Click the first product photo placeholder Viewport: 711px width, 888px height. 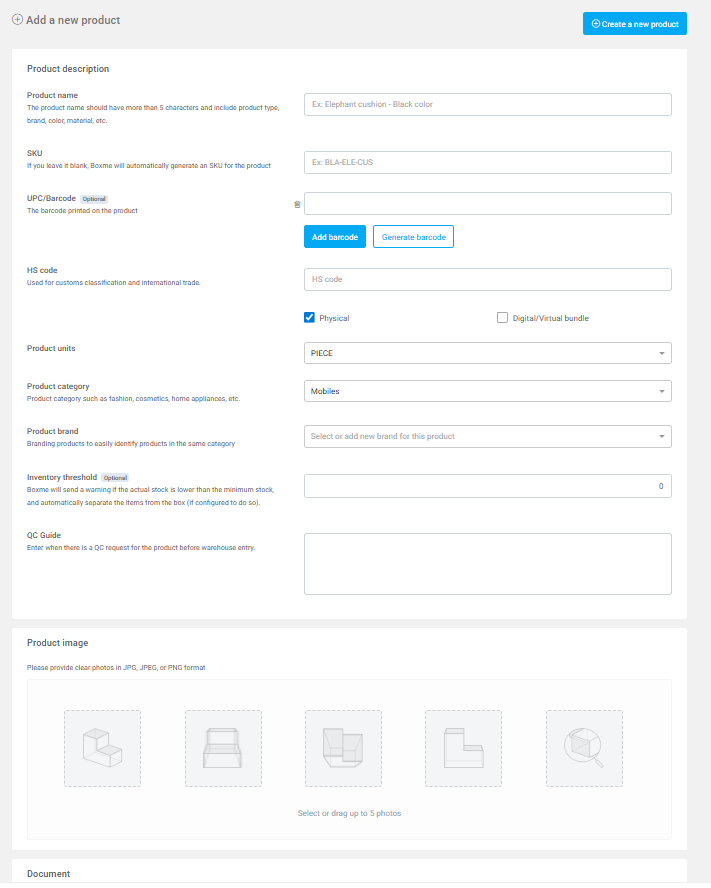click(102, 748)
